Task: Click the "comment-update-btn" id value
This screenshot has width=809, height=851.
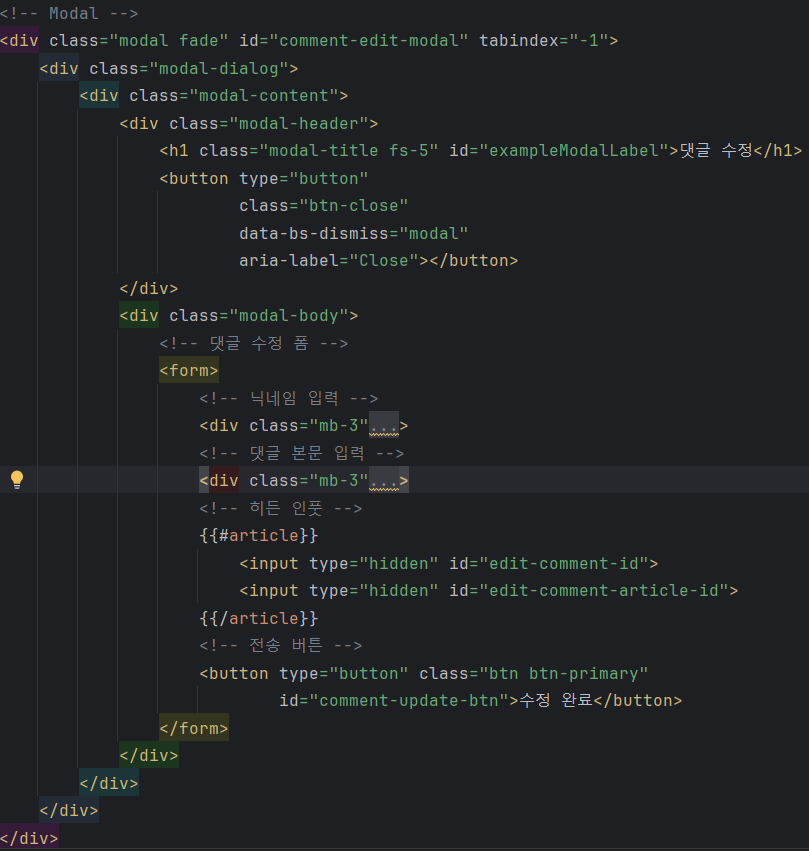Action: 409,701
